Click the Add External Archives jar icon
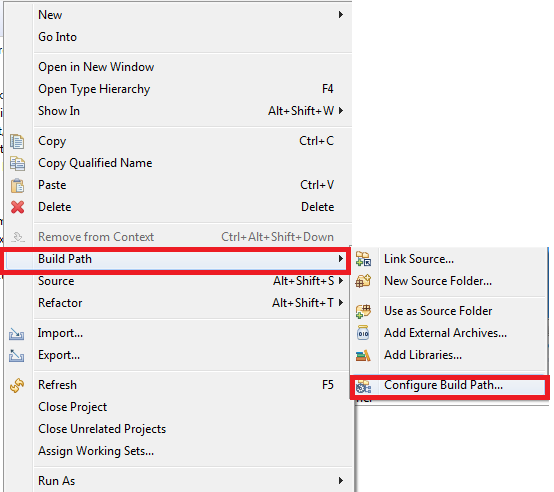 pos(363,333)
